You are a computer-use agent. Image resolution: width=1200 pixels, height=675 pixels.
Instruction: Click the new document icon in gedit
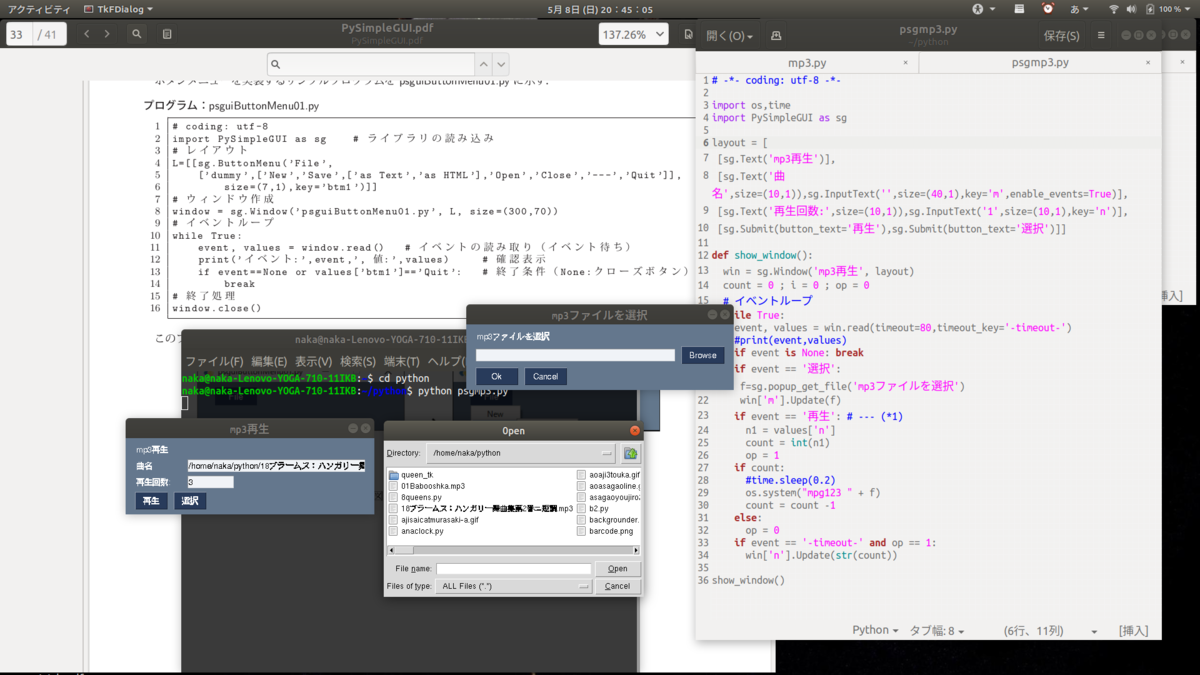tap(775, 33)
